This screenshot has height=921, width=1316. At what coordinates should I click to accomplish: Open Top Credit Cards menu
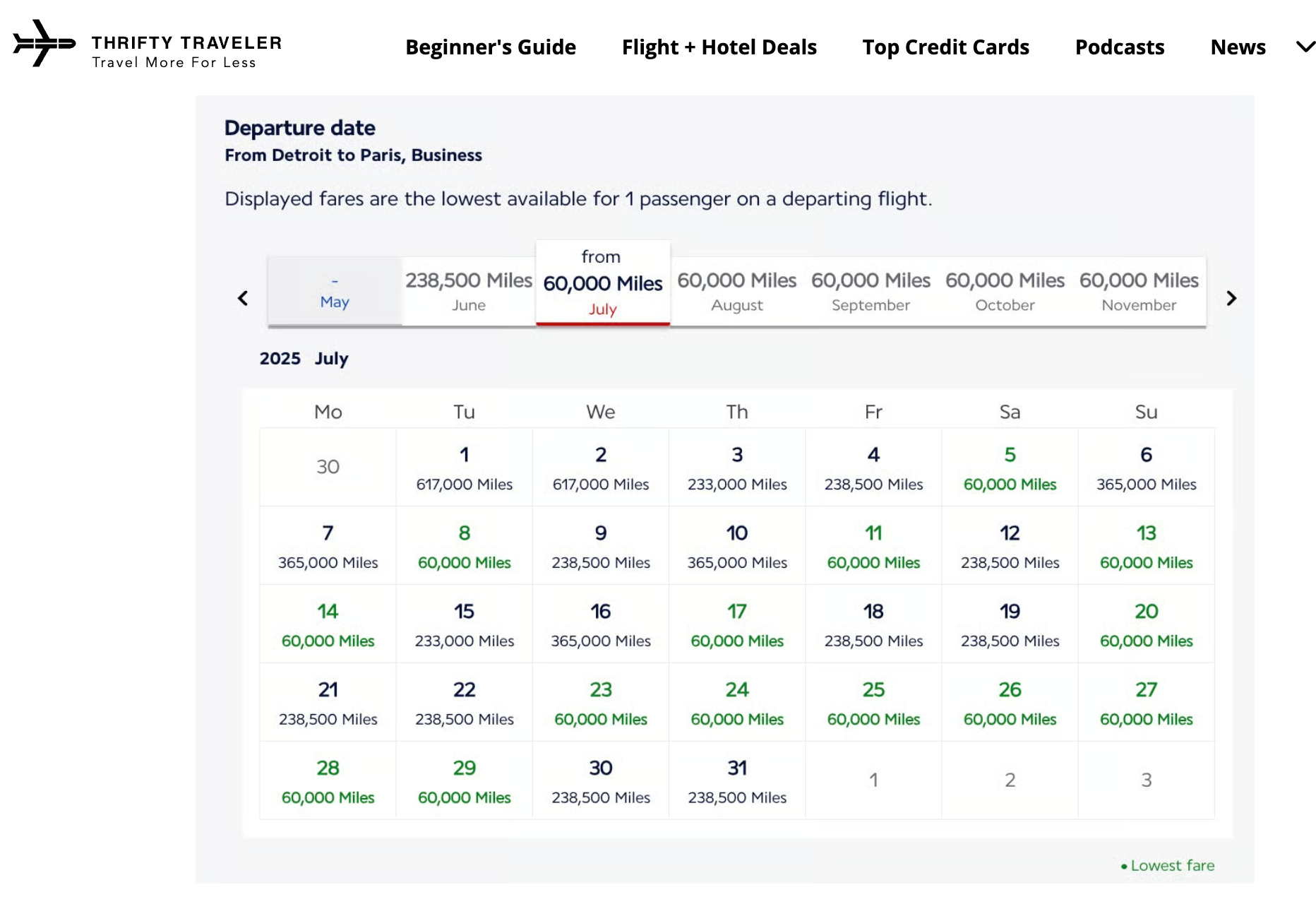(x=946, y=47)
